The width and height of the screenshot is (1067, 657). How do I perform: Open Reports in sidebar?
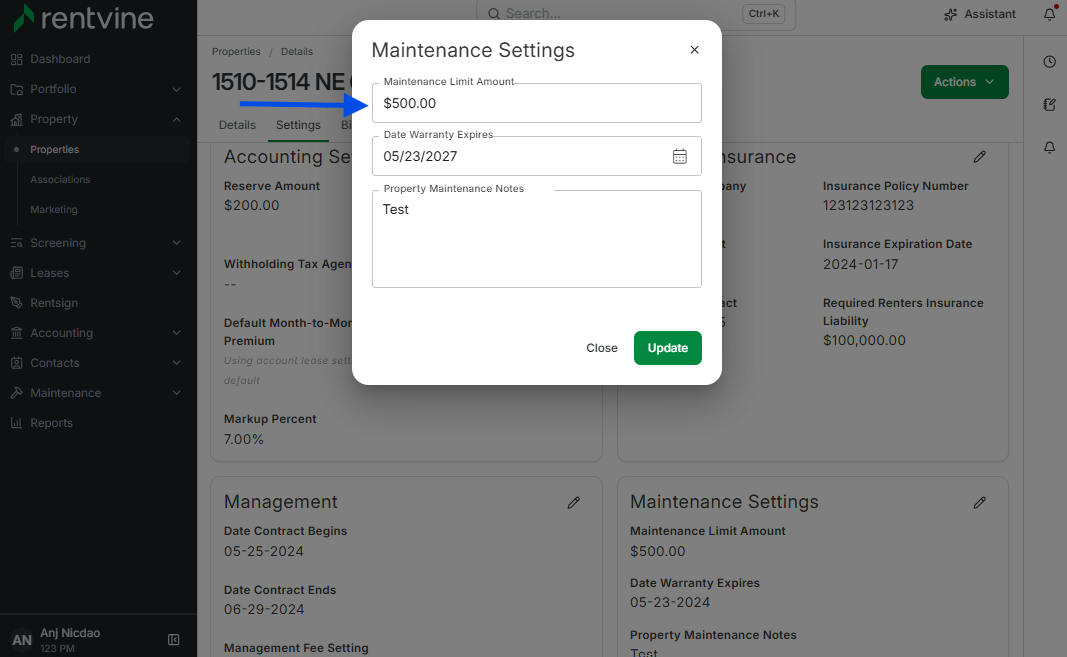(x=51, y=423)
